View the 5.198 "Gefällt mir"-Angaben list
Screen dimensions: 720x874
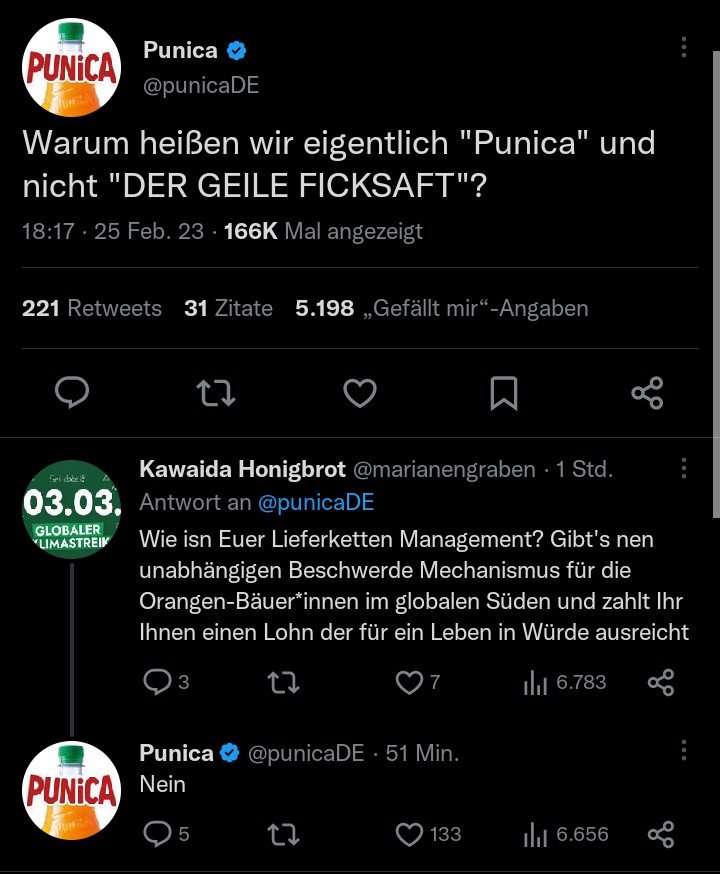(441, 308)
